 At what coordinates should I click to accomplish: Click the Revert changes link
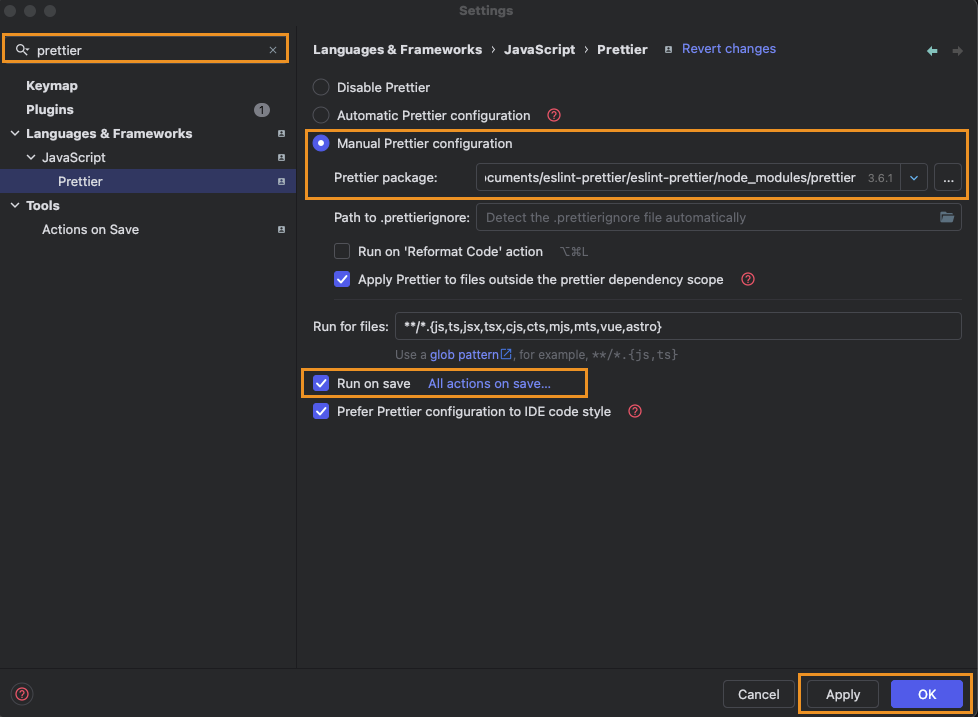(729, 49)
